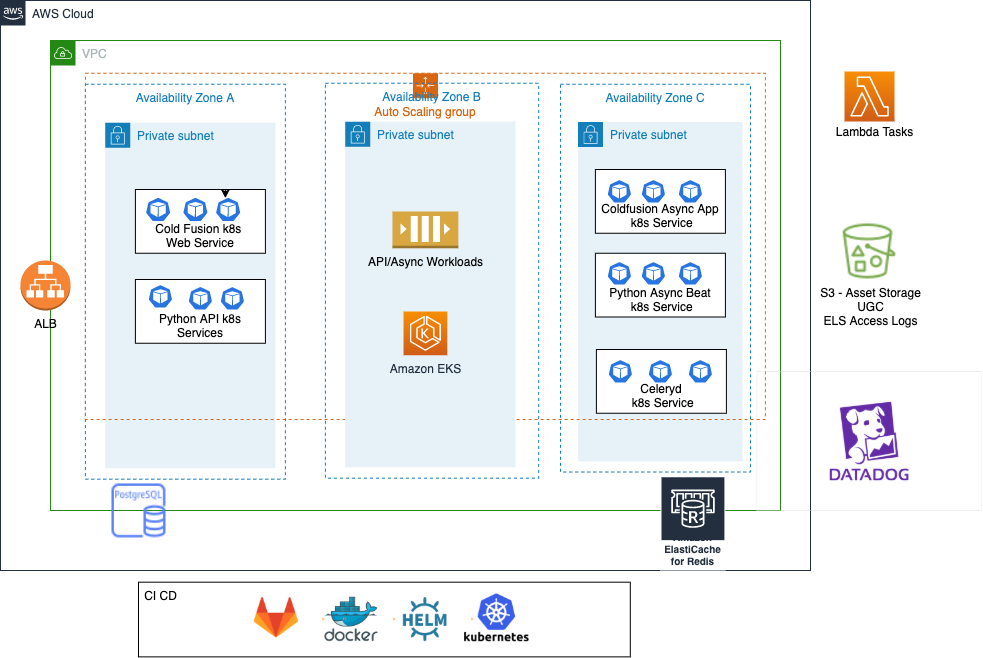
Task: Click the "S3 - Asset Storage" line
Action: coord(870,293)
